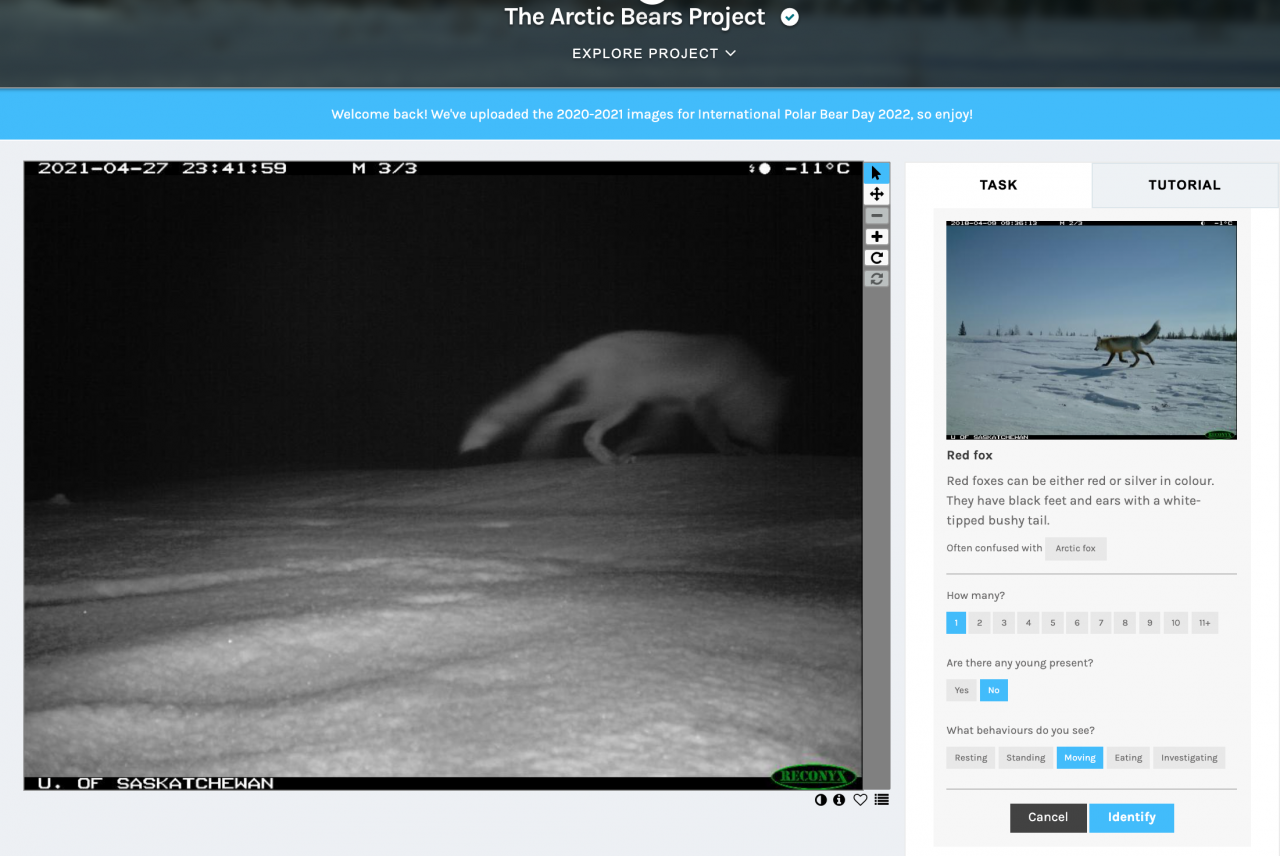
Task: Click Identify to confirm red fox
Action: tap(1132, 817)
